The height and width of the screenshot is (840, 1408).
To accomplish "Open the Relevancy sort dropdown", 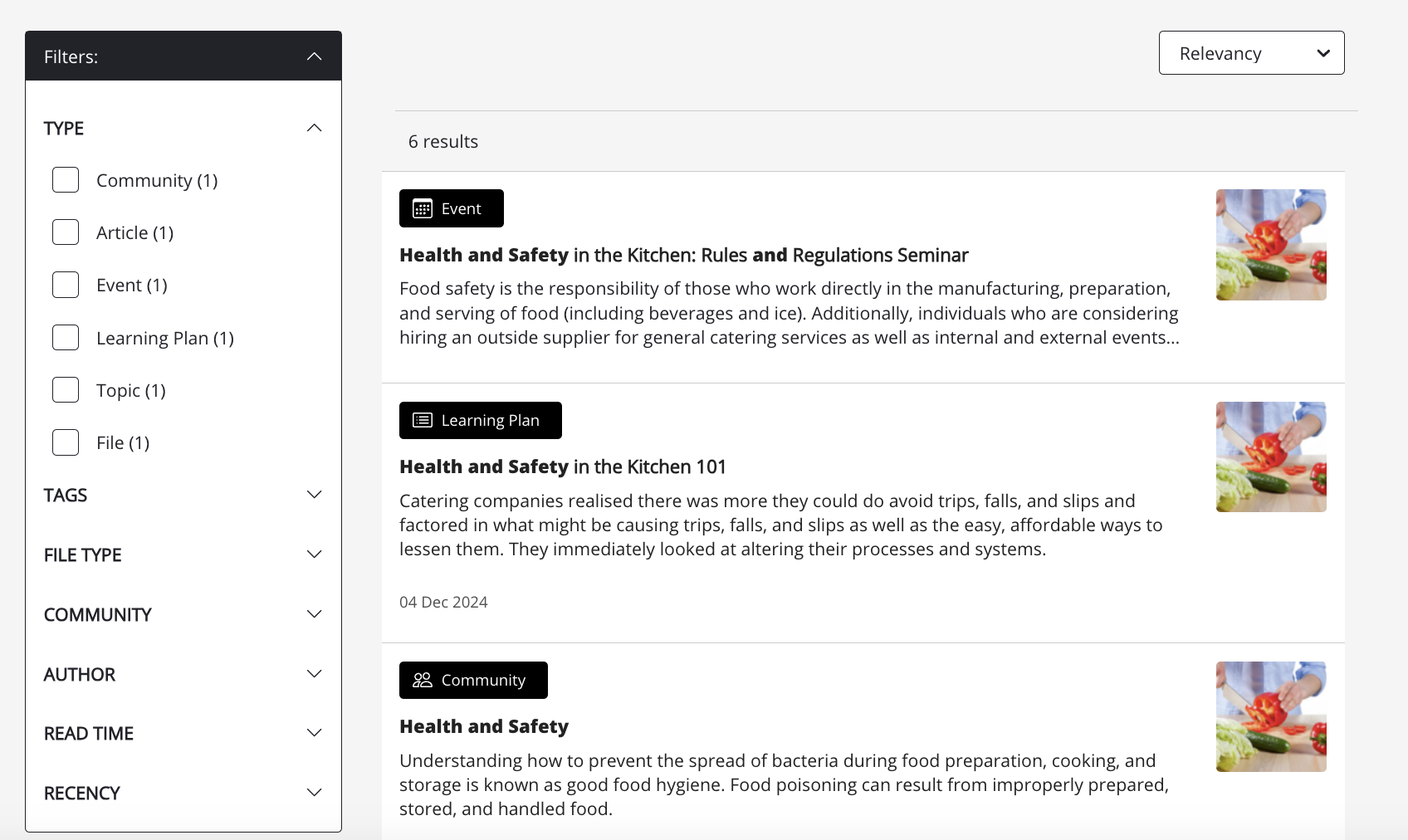I will click(1251, 53).
